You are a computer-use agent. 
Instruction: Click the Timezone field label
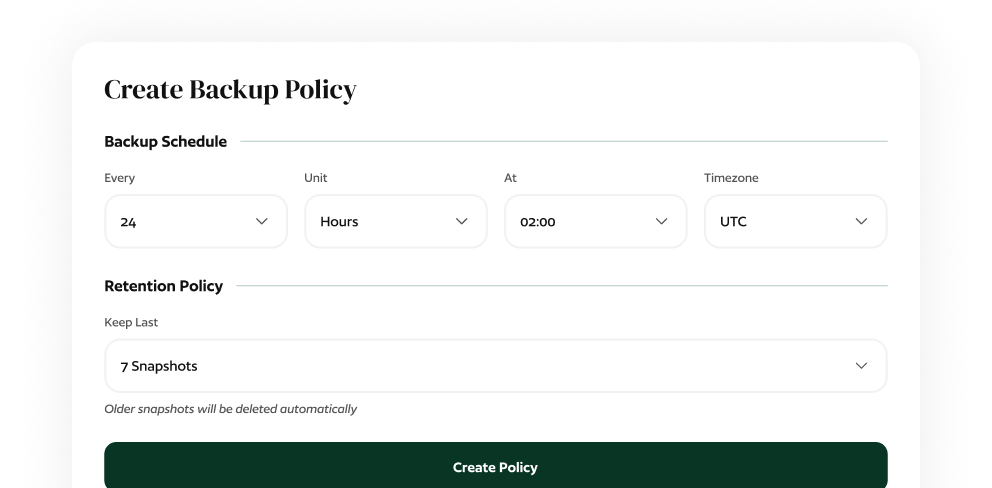click(731, 178)
